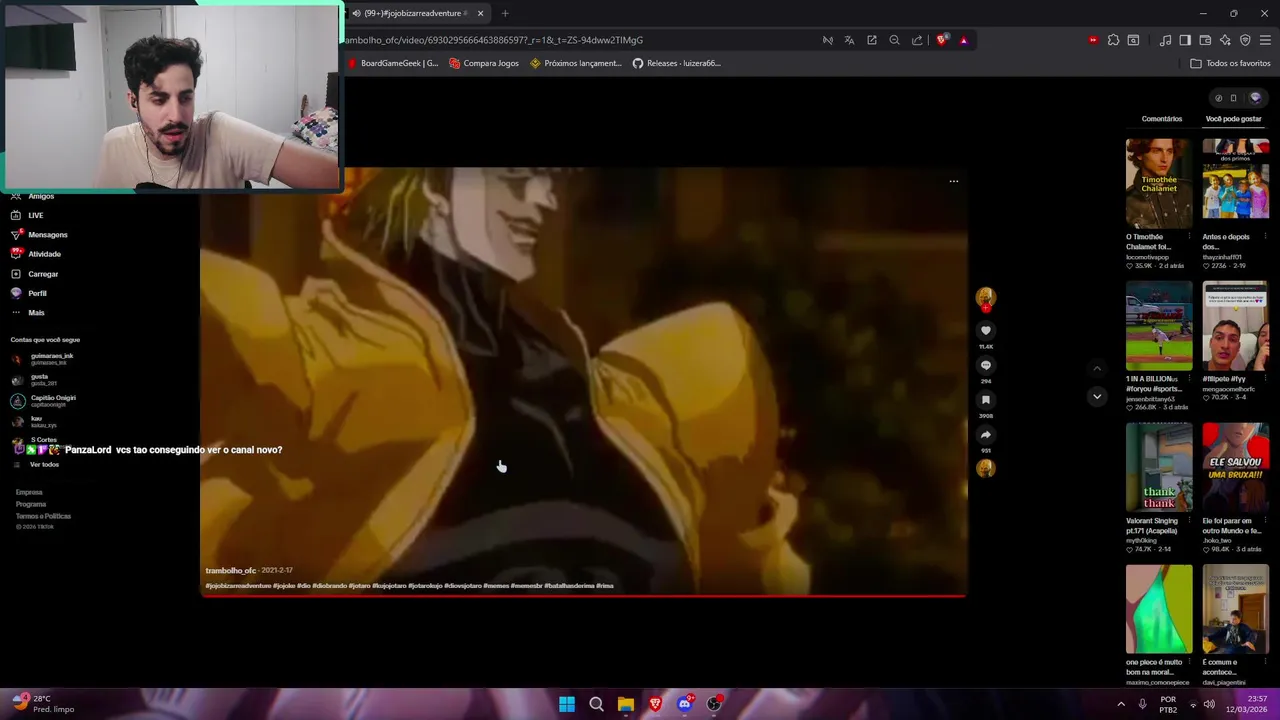
Task: Open Termos e Políticas footer link
Action: [x=43, y=516]
